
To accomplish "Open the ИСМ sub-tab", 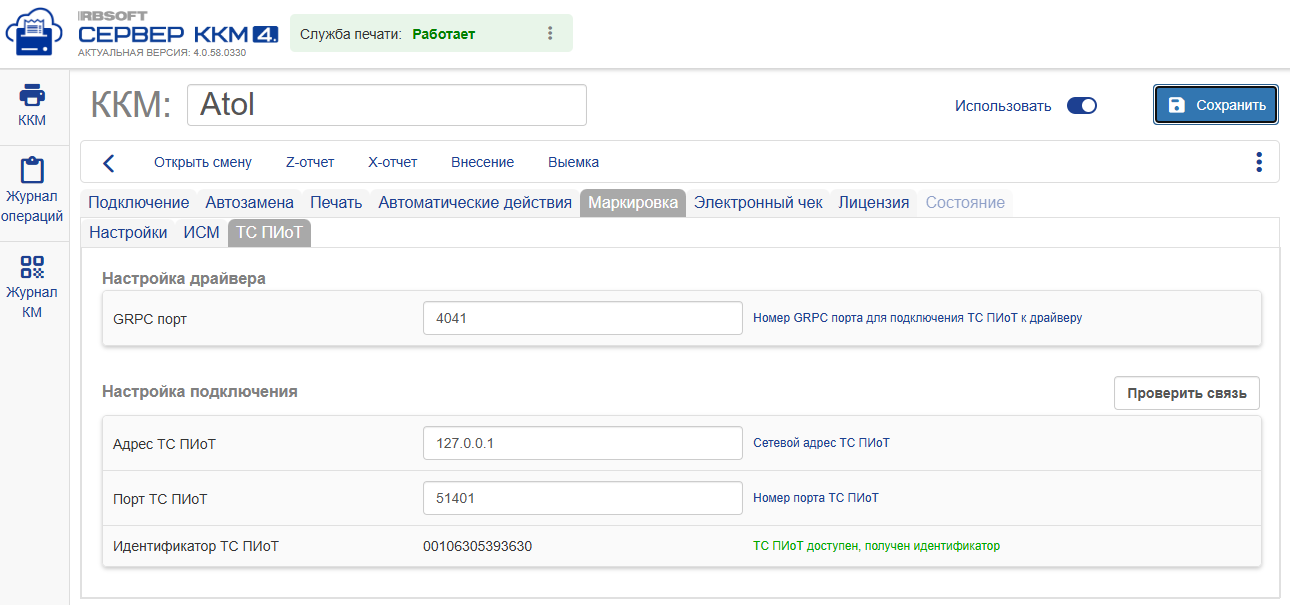I will 201,233.
